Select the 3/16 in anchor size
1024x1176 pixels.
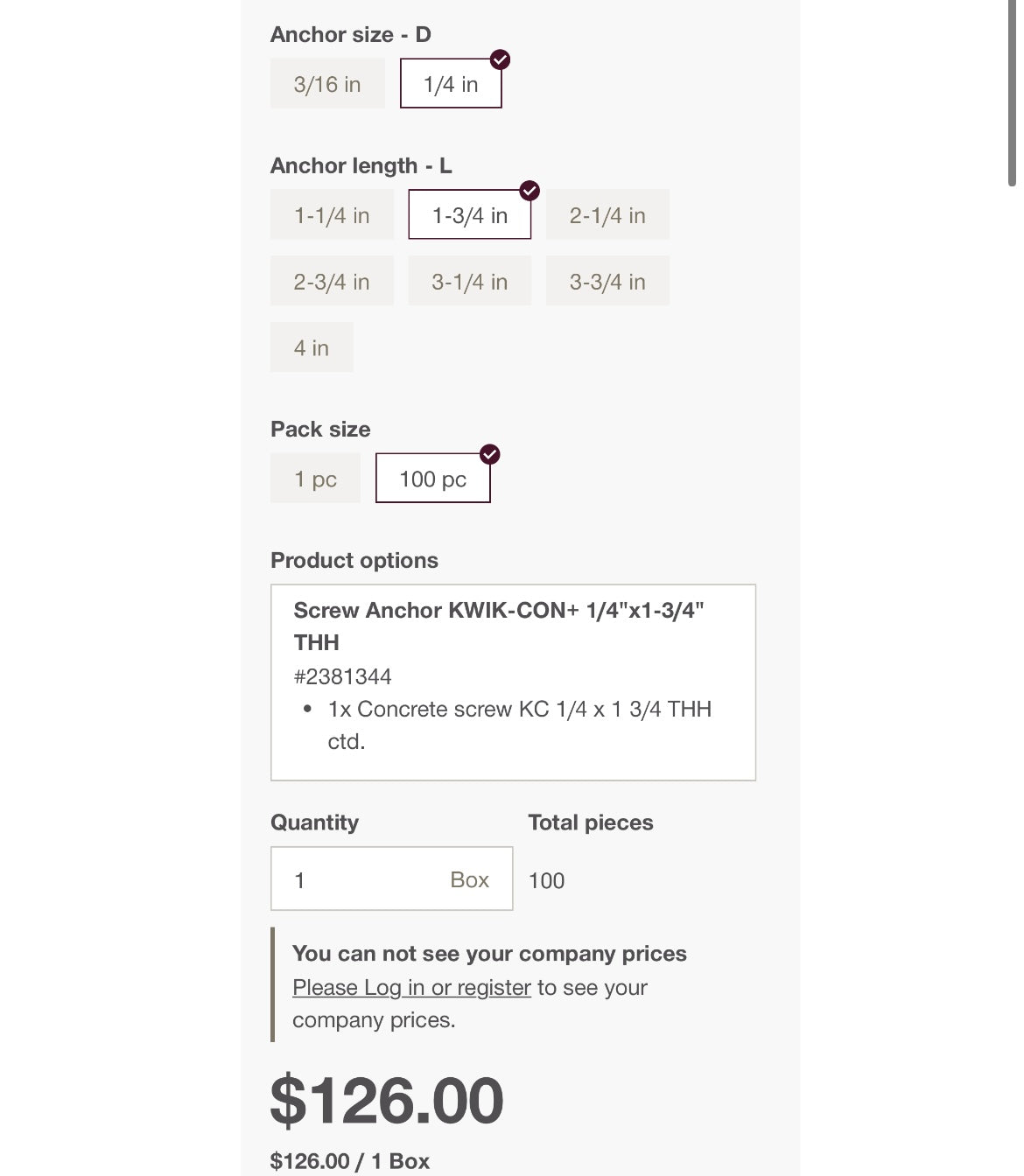click(x=327, y=84)
